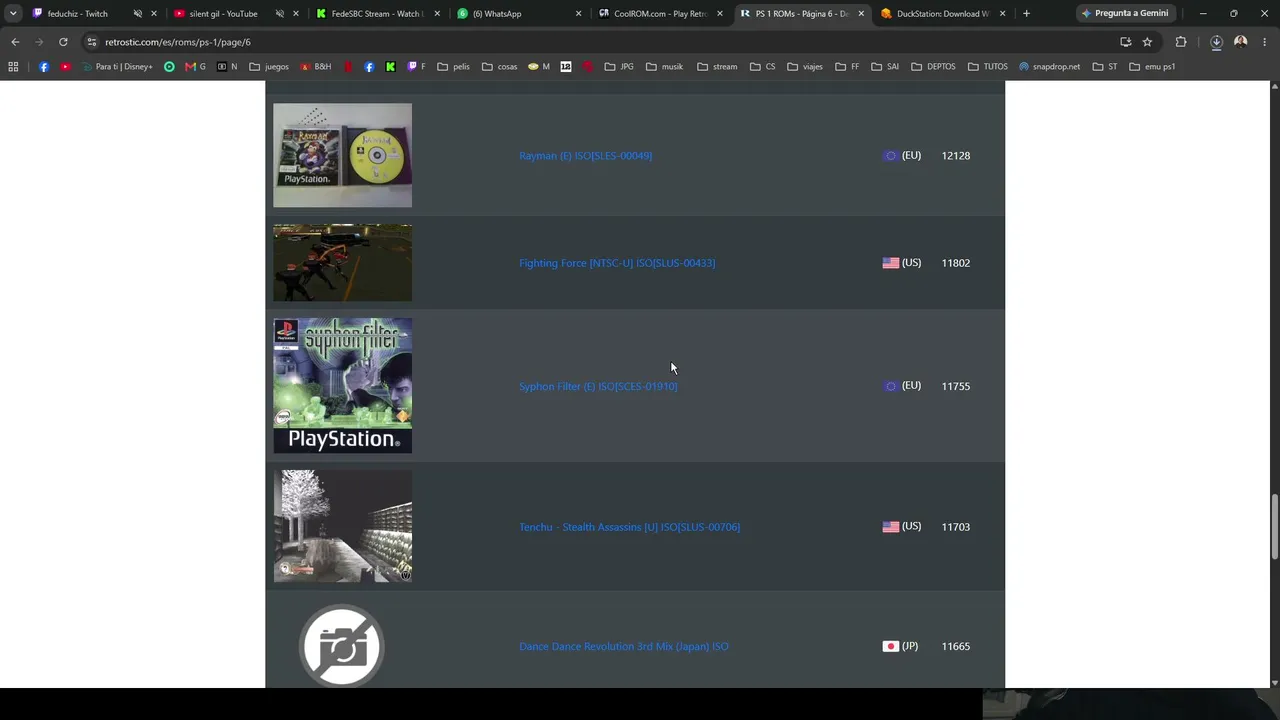Screen dimensions: 1280x720
Task: Close the DuckStation tab
Action: click(x=1002, y=14)
